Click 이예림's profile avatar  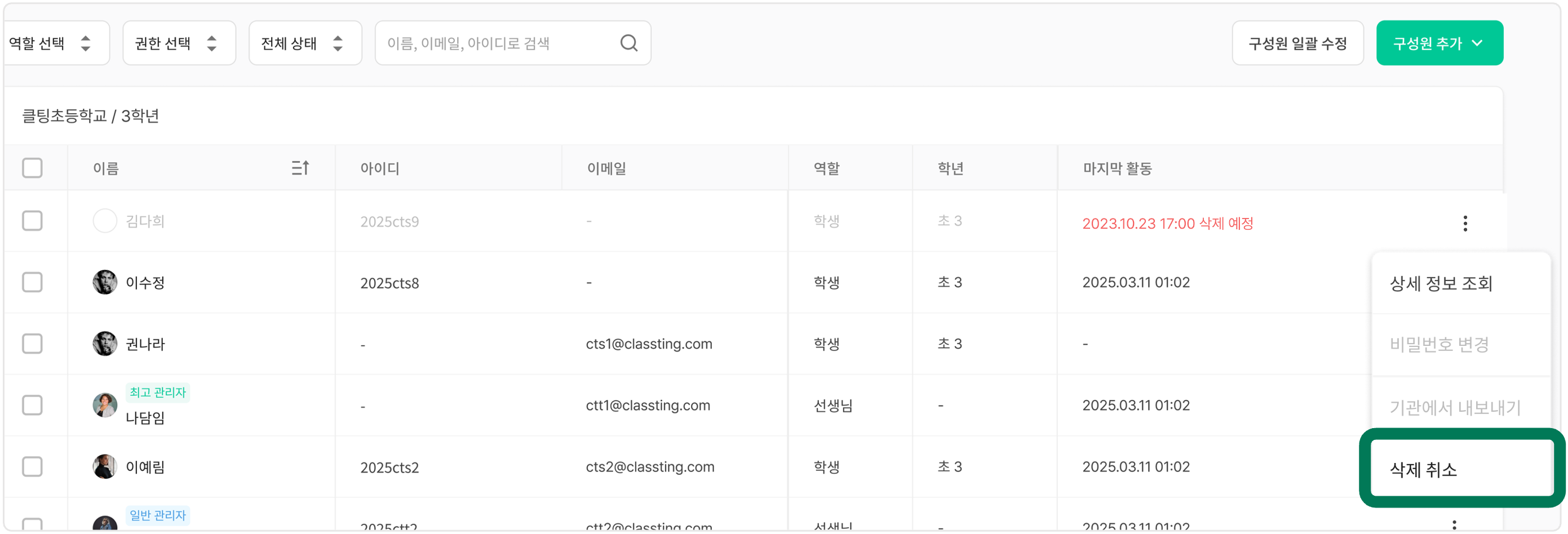(x=105, y=466)
